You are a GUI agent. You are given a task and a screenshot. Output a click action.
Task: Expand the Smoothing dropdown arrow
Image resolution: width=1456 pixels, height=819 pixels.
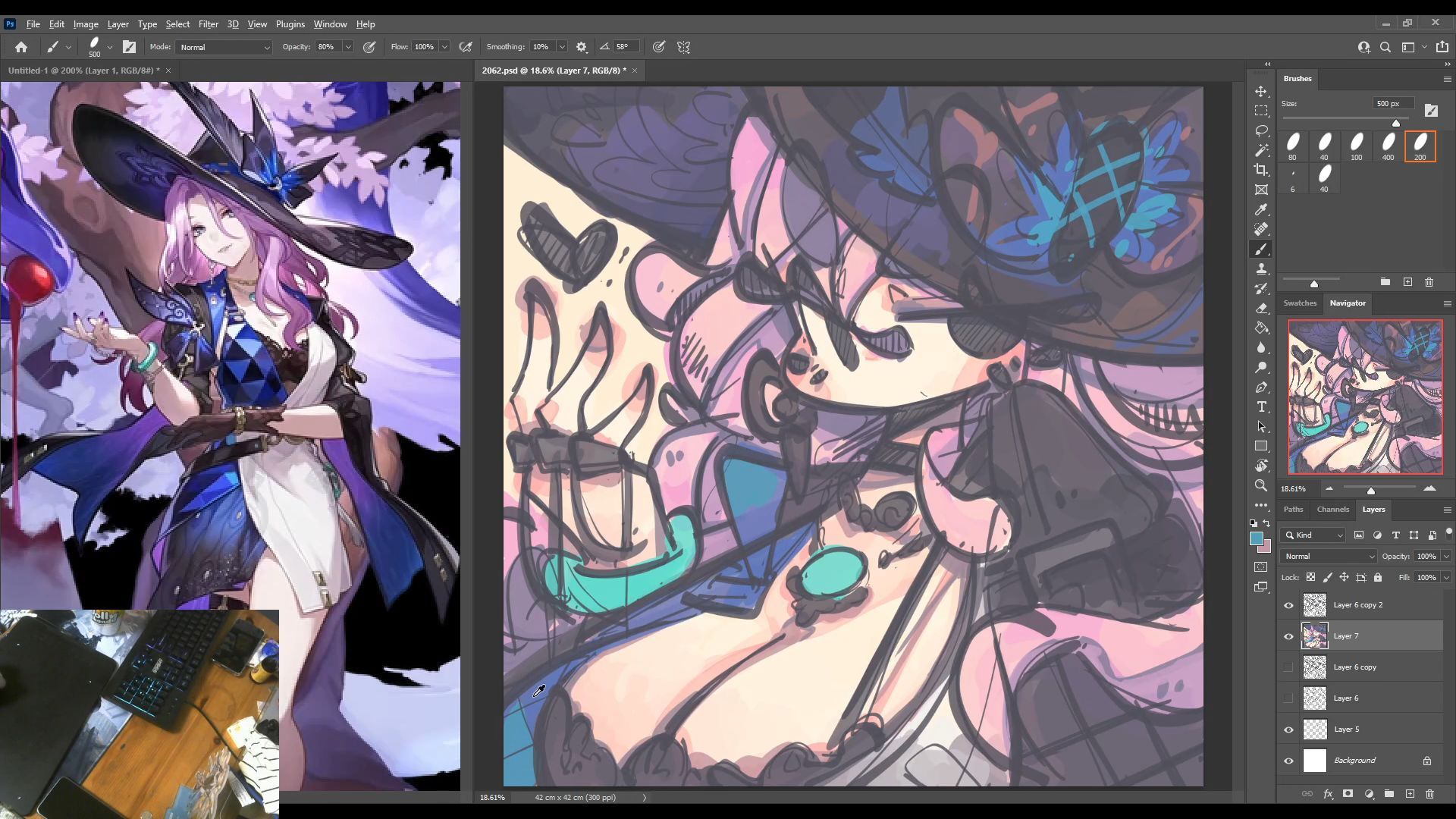click(562, 47)
